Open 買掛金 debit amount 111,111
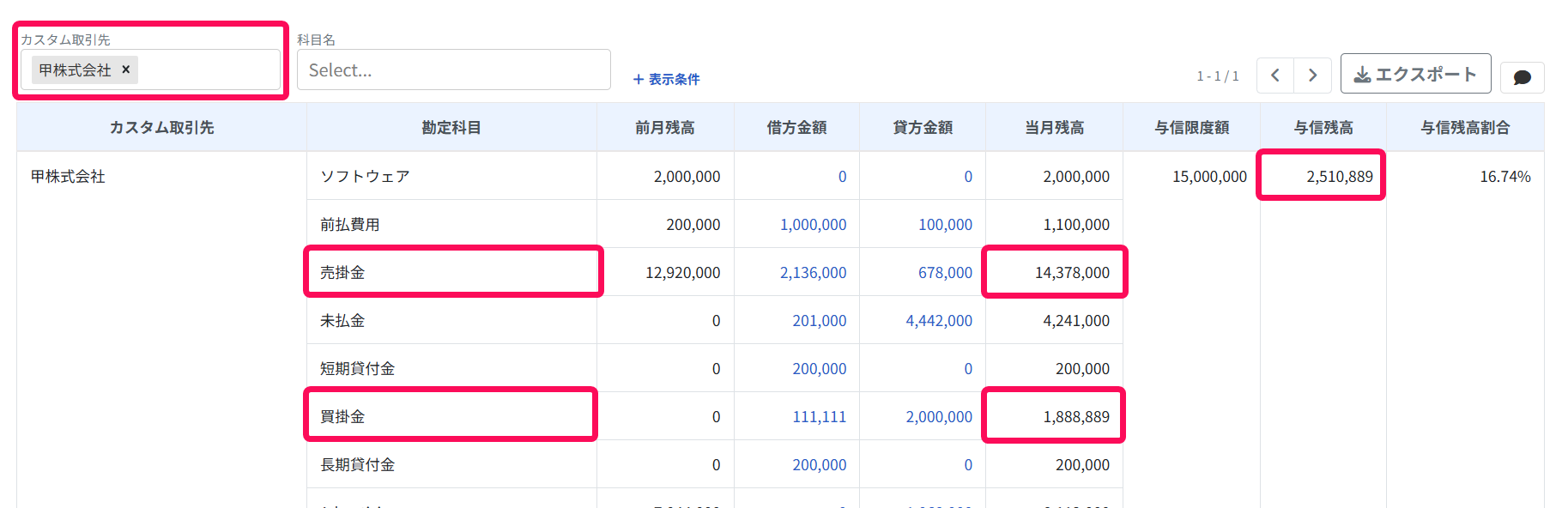Screen dimensions: 1568x508 click(819, 416)
